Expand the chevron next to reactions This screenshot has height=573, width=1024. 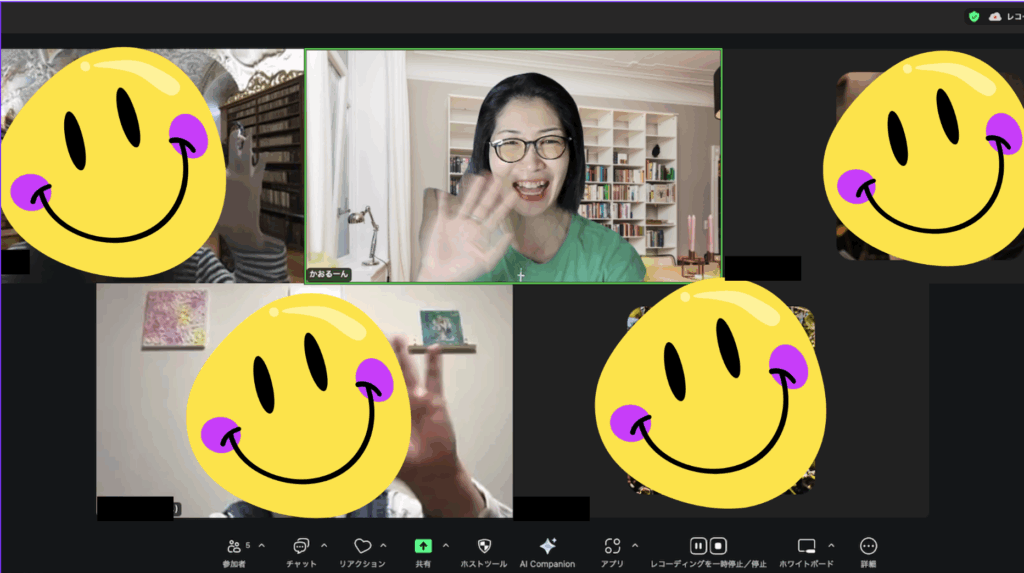[x=384, y=546]
